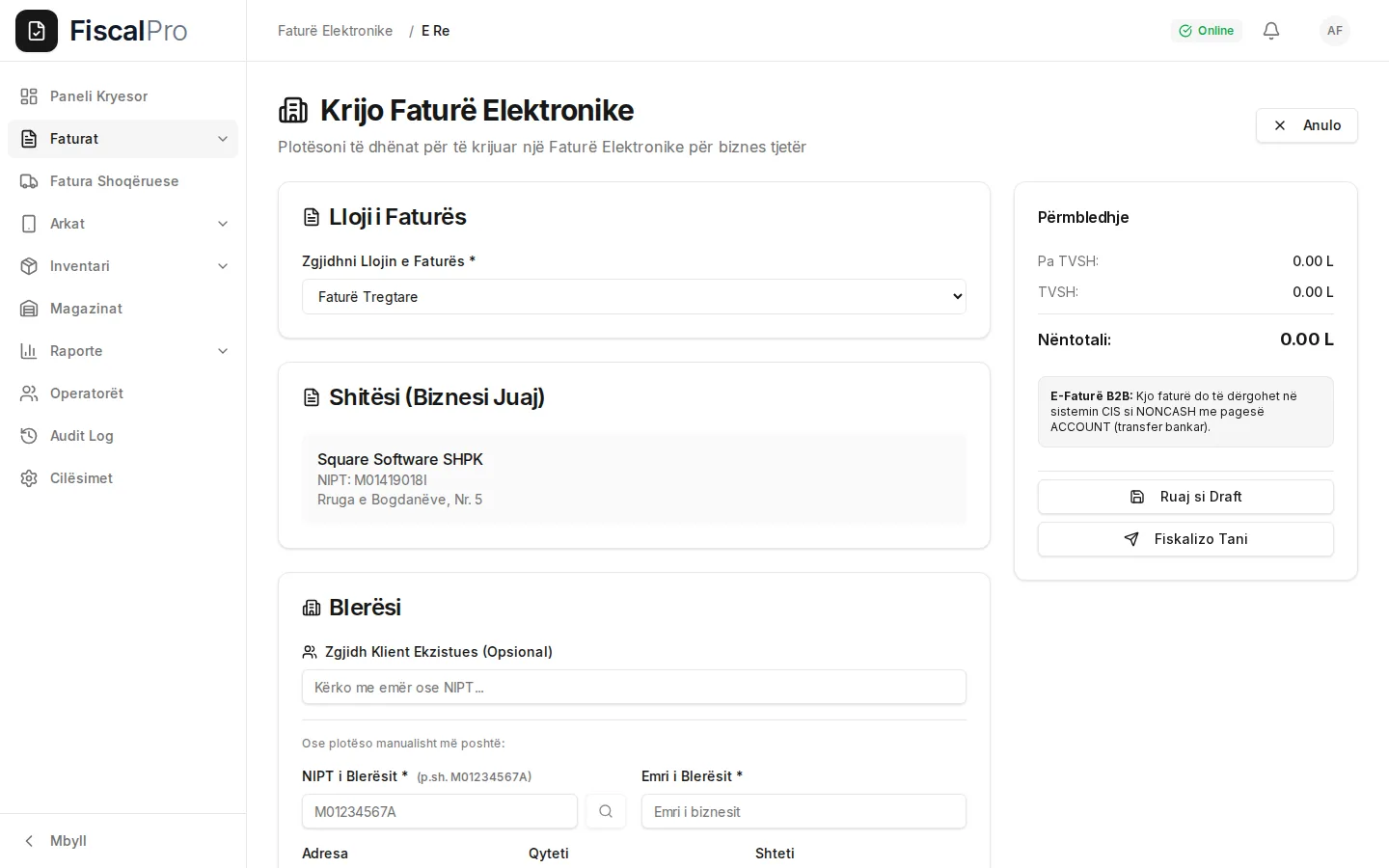This screenshot has height=868, width=1389.
Task: Click the NIPT: M01419018I text
Action: (372, 480)
